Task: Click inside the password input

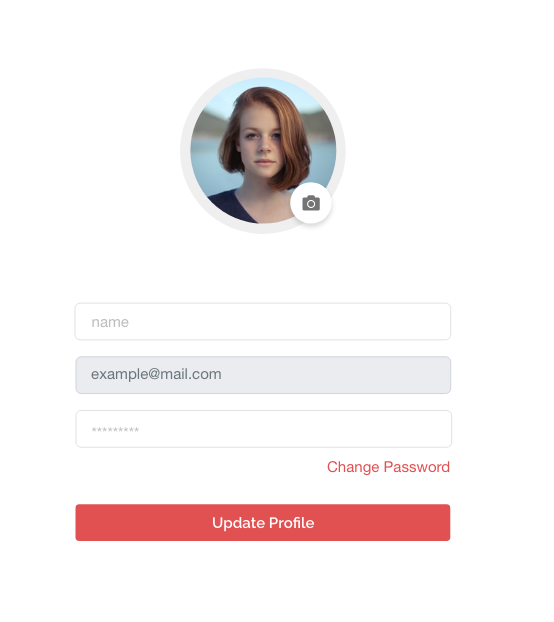Action: pyautogui.click(x=263, y=429)
